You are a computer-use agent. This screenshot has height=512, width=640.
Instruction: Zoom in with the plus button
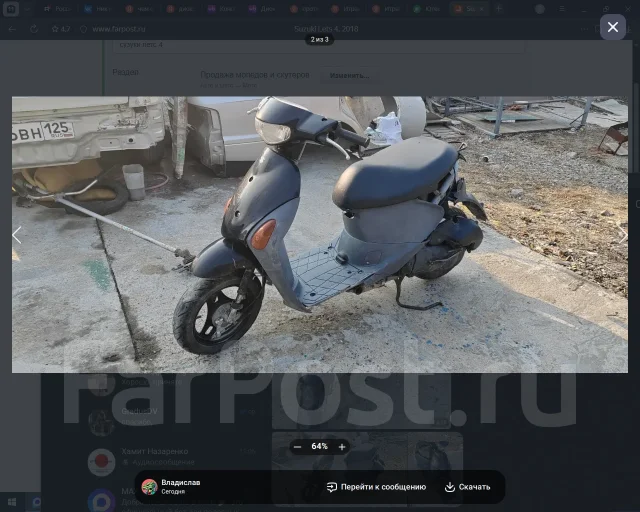[342, 447]
